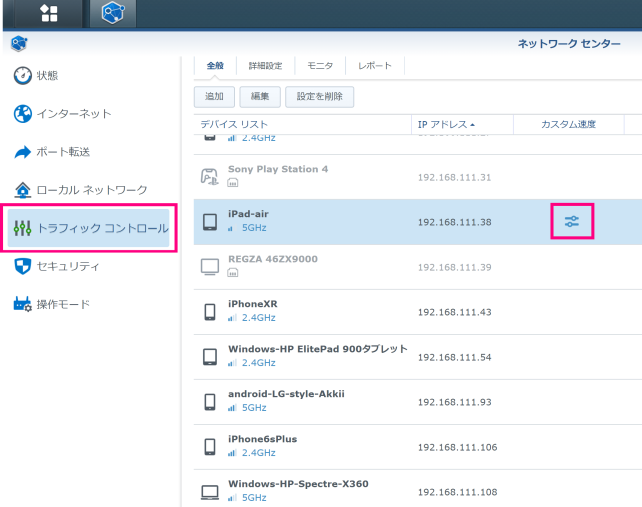Image resolution: width=642 pixels, height=507 pixels.
Task: Click 設定を削除 button
Action: [x=319, y=97]
